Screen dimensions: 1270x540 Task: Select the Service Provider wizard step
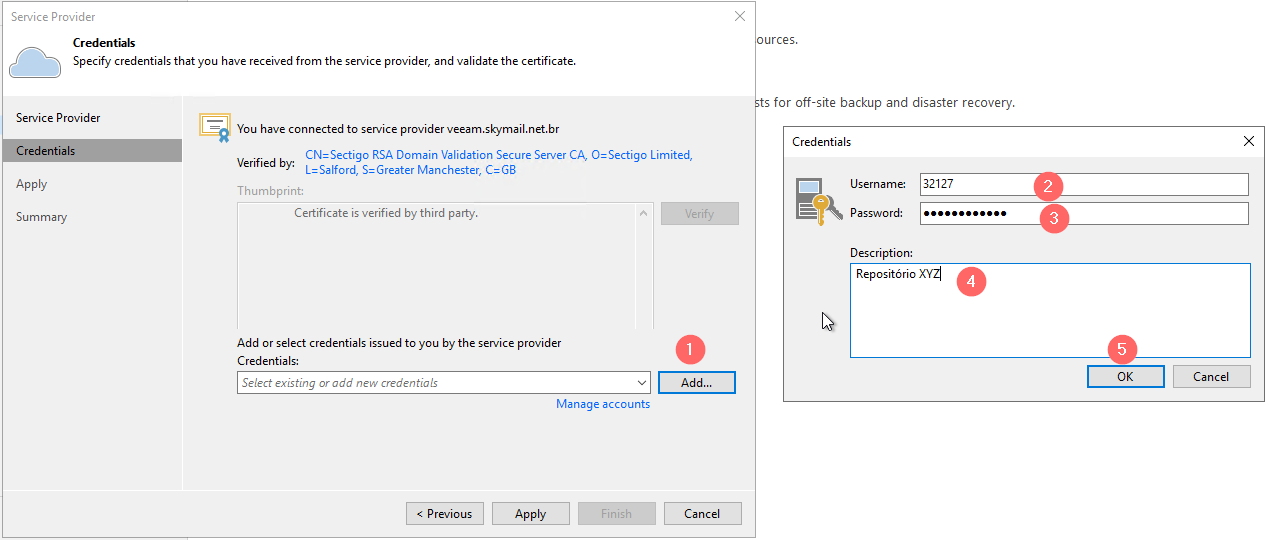(x=58, y=118)
